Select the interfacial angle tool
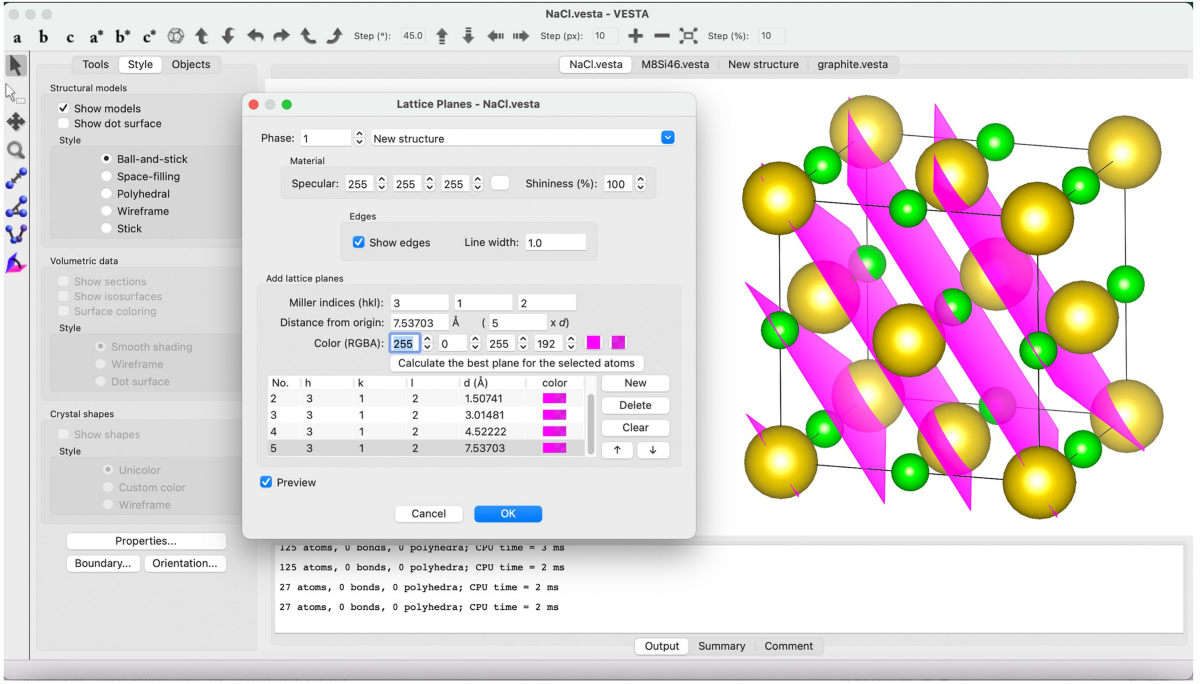This screenshot has width=1200, height=684. [16, 264]
